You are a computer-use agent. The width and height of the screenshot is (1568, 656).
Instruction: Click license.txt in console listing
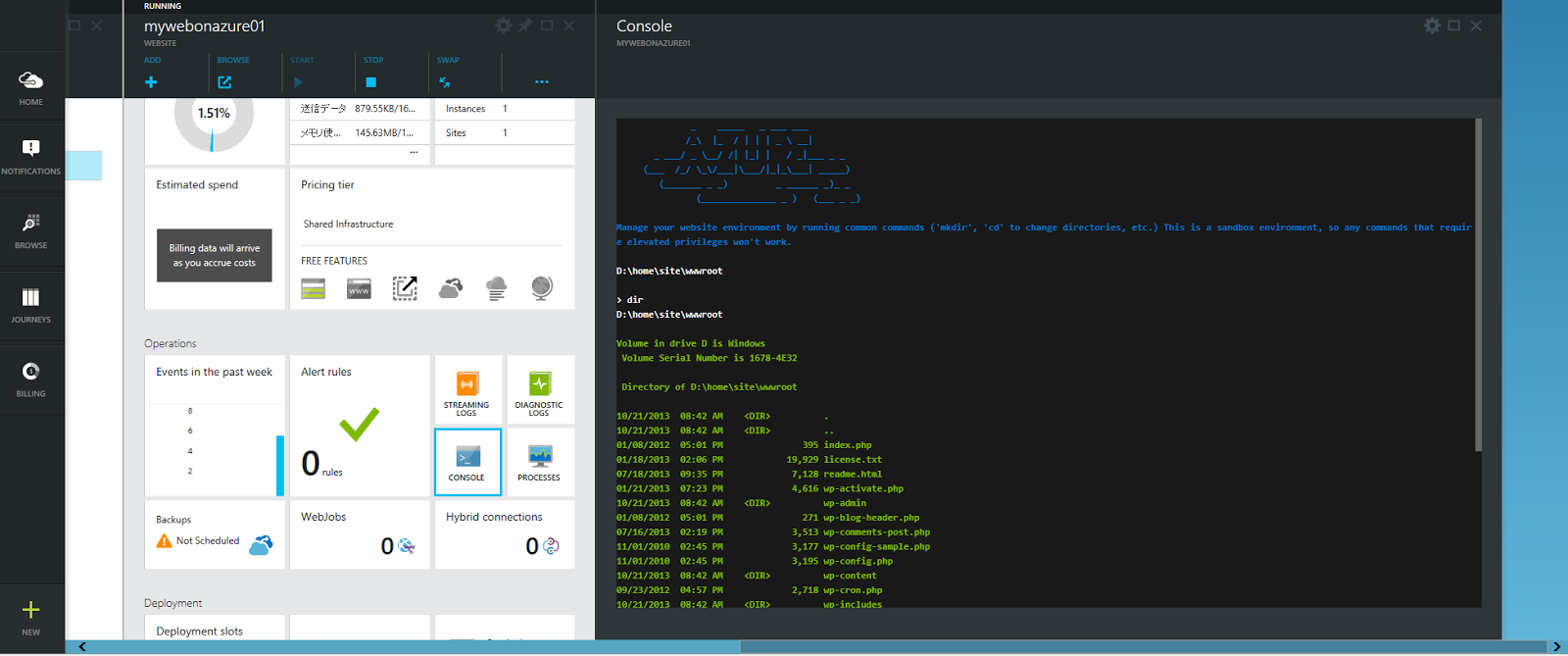[853, 460]
